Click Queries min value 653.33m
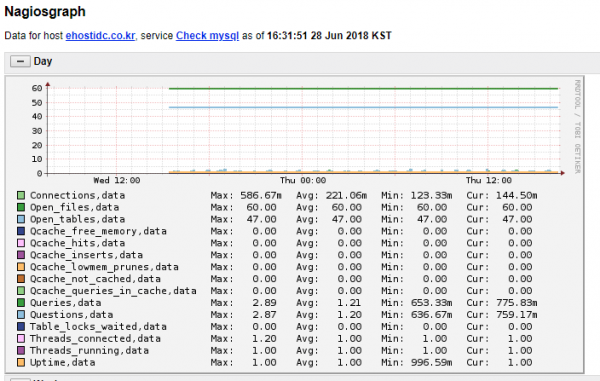The width and height of the screenshot is (600, 381). (x=432, y=303)
